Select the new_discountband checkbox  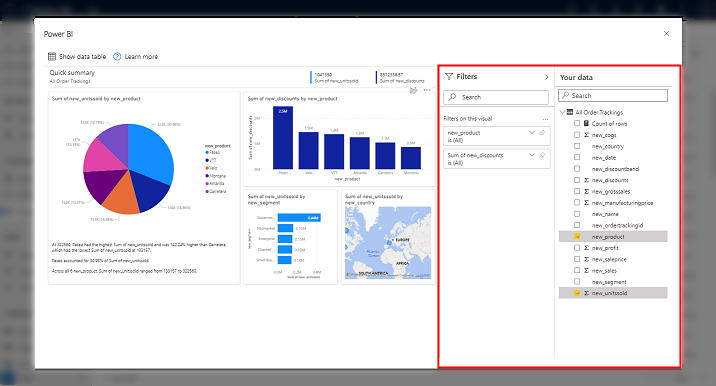click(577, 169)
